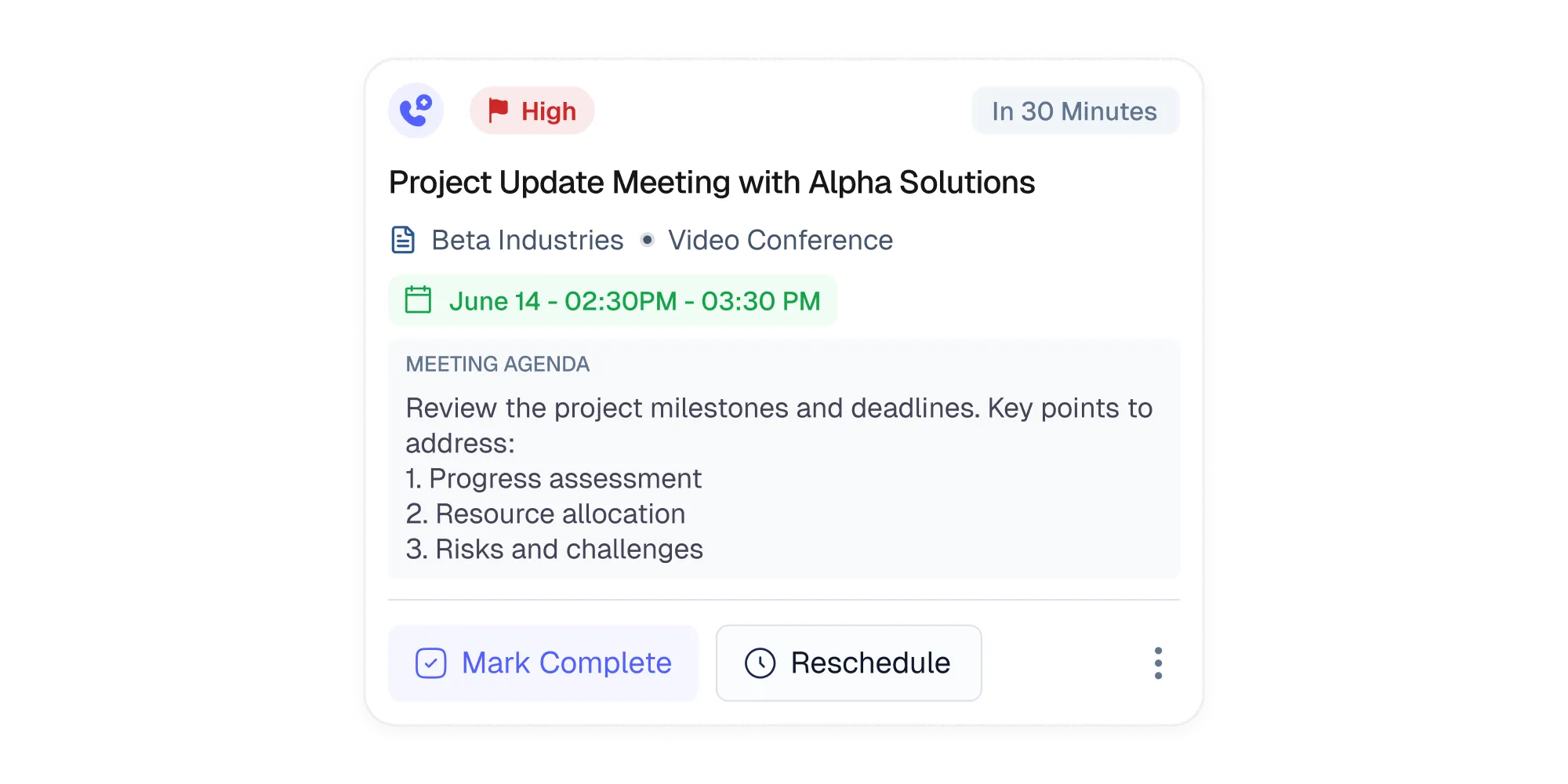Open the June 14 schedule time badge
Image resolution: width=1568 pixels, height=784 pixels.
[x=612, y=300]
